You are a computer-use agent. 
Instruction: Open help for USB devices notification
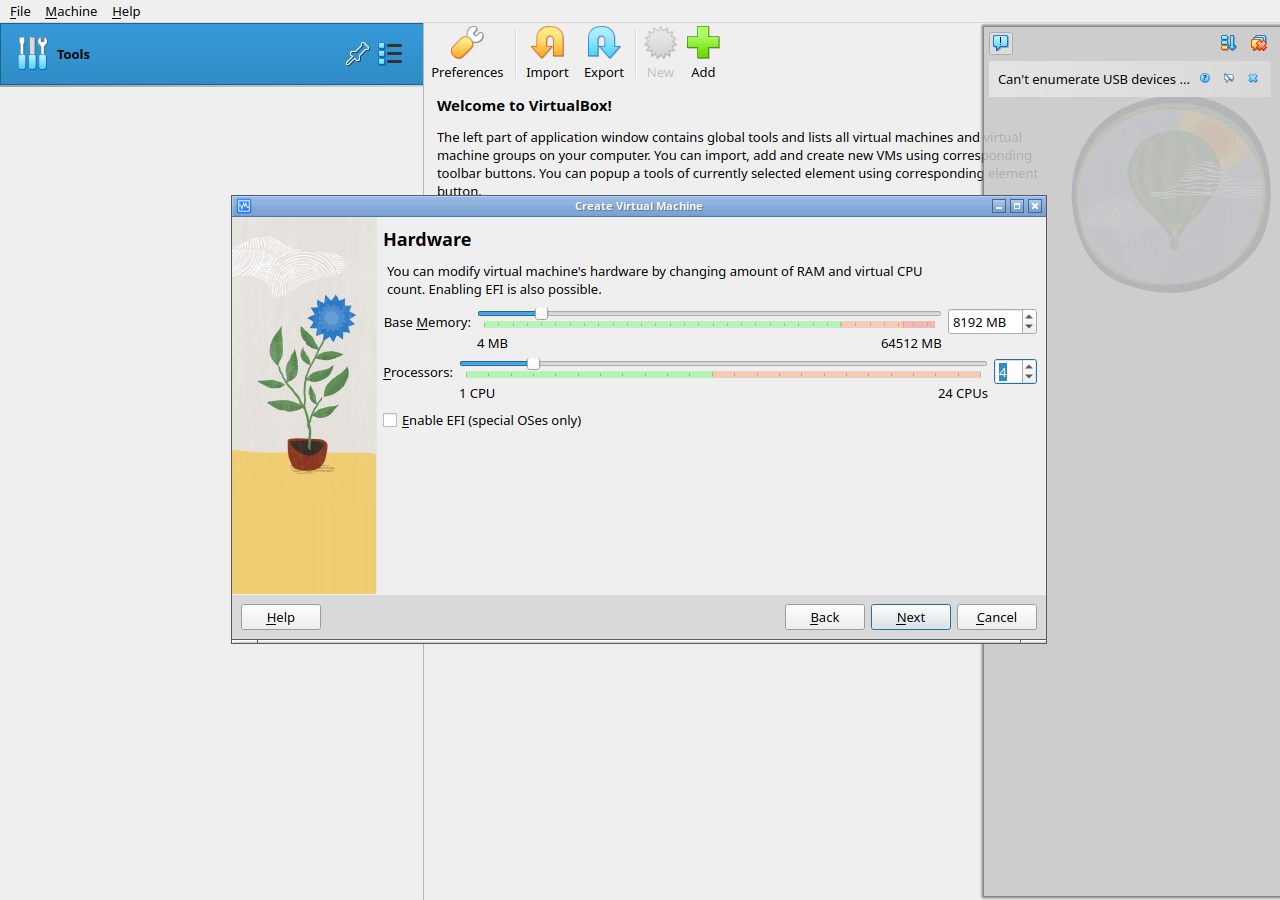coord(1205,78)
